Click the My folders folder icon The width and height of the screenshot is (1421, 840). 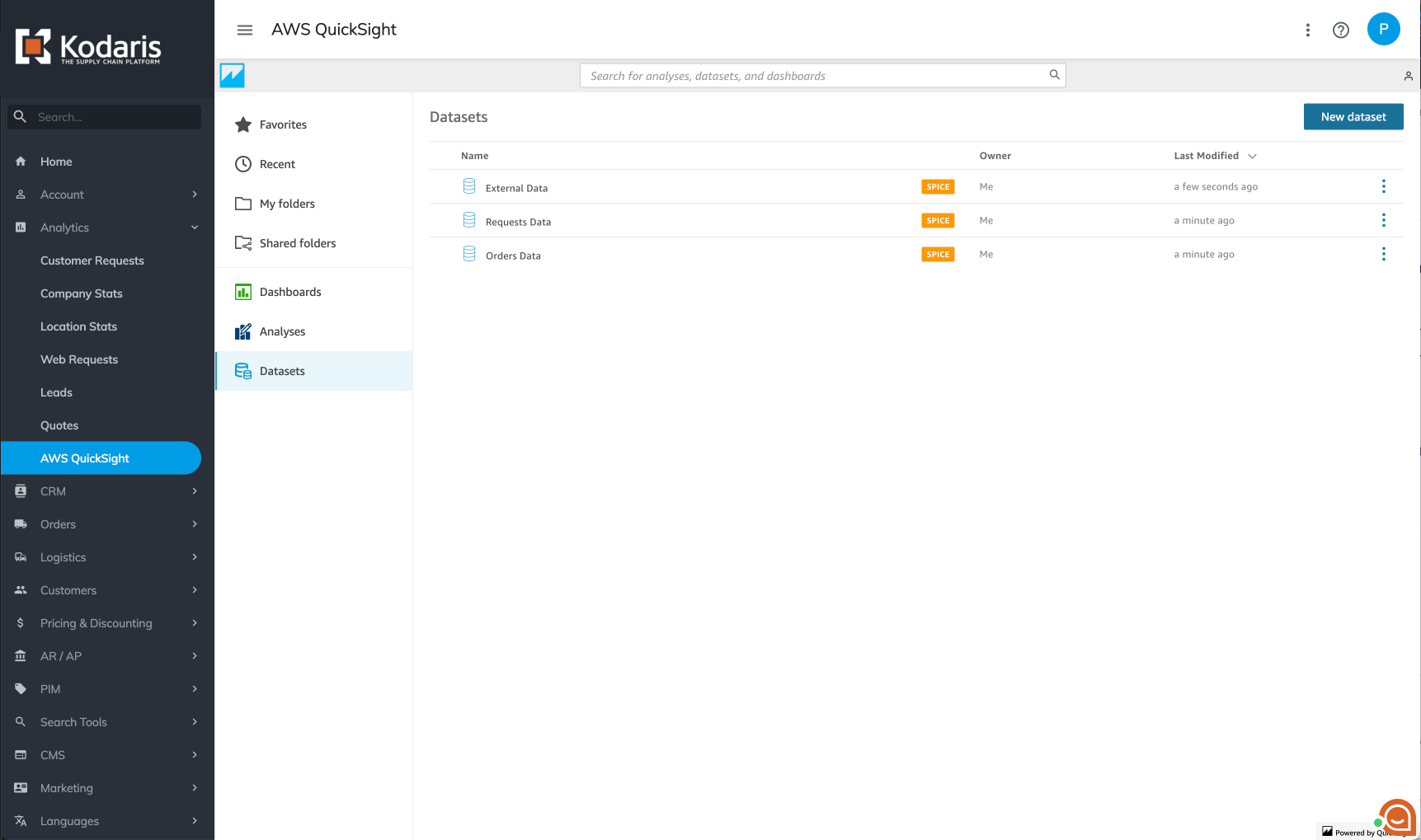tap(243, 204)
